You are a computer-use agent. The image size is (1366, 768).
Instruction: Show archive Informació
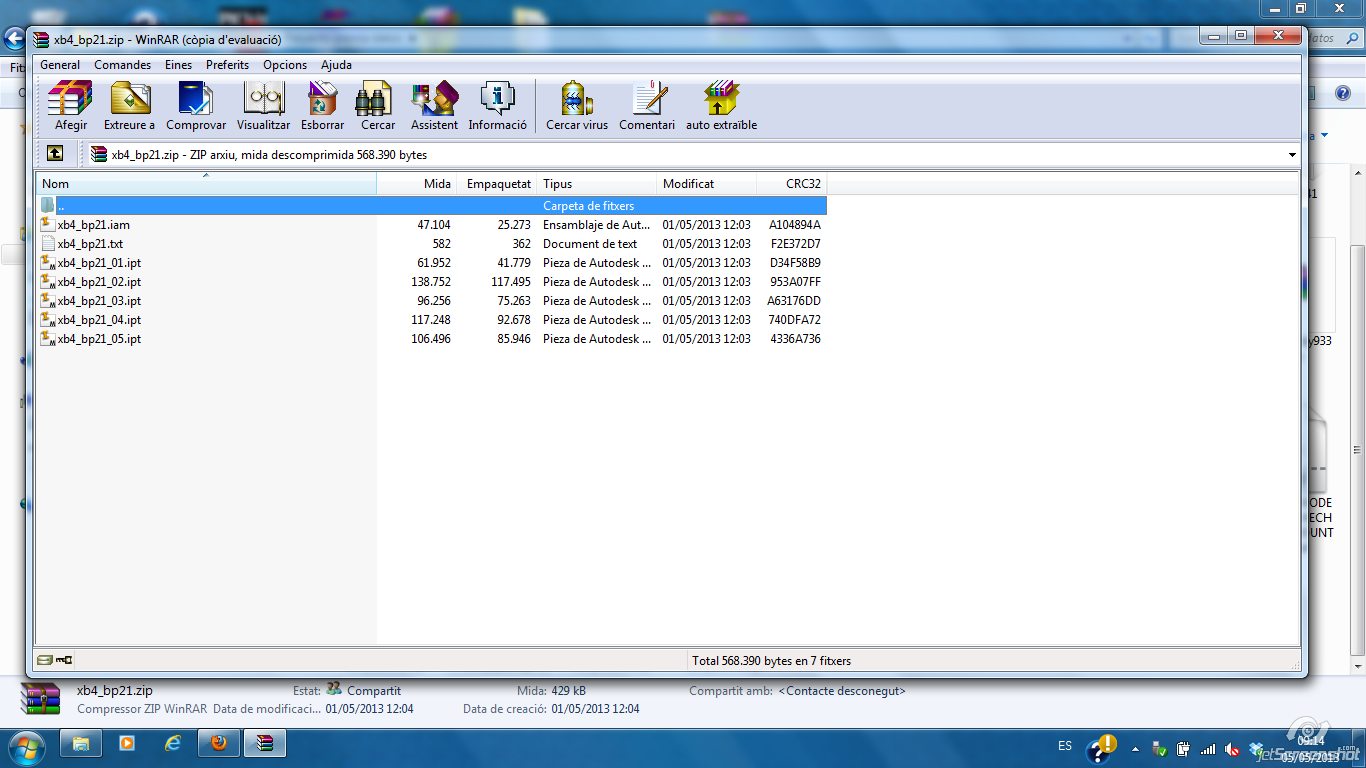[x=497, y=106]
